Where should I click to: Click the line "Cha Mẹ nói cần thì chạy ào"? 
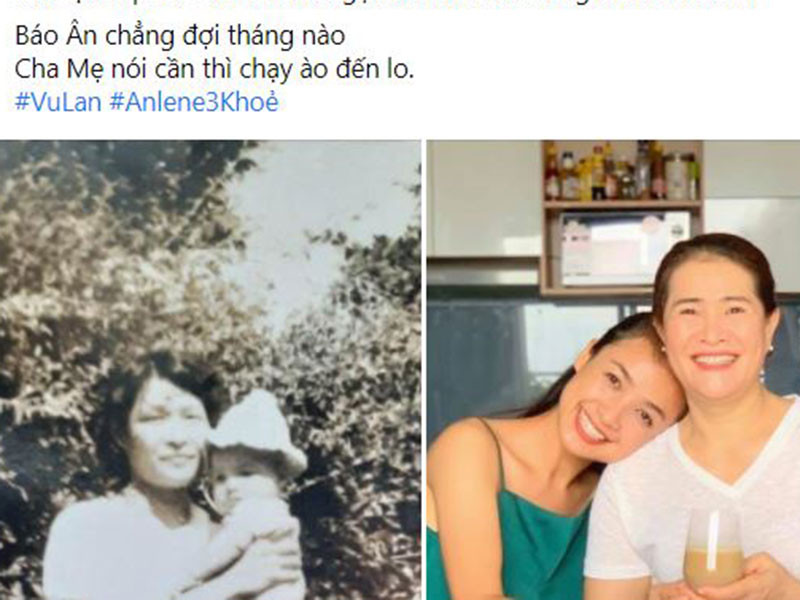click(x=214, y=69)
